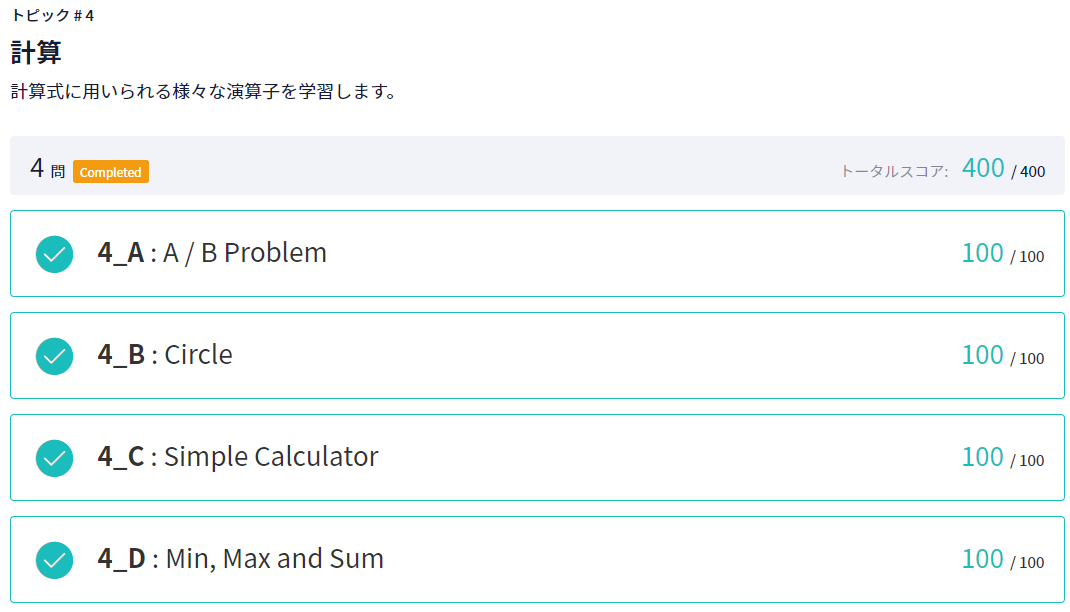The height and width of the screenshot is (612, 1070).
Task: Click the checkmark icon for Min, Max and Sum
Action: 54,560
